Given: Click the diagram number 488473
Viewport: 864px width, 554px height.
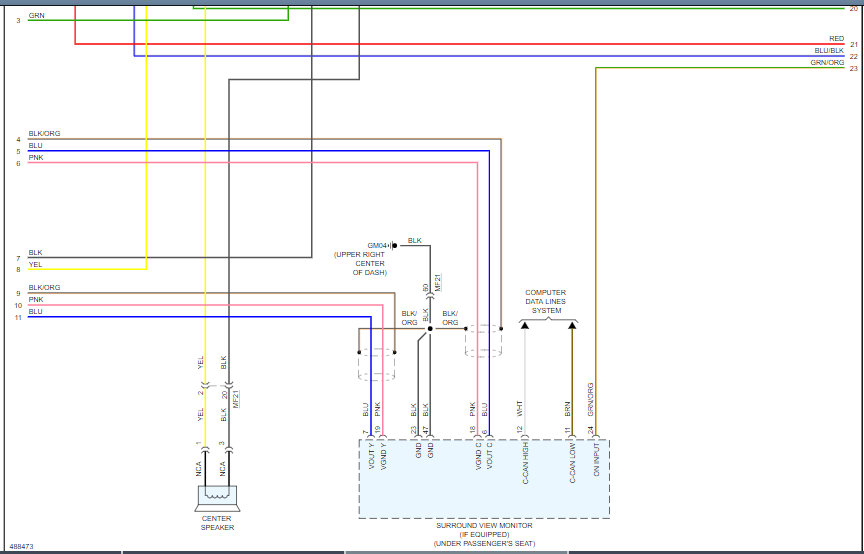Looking at the screenshot, I should coord(21,547).
